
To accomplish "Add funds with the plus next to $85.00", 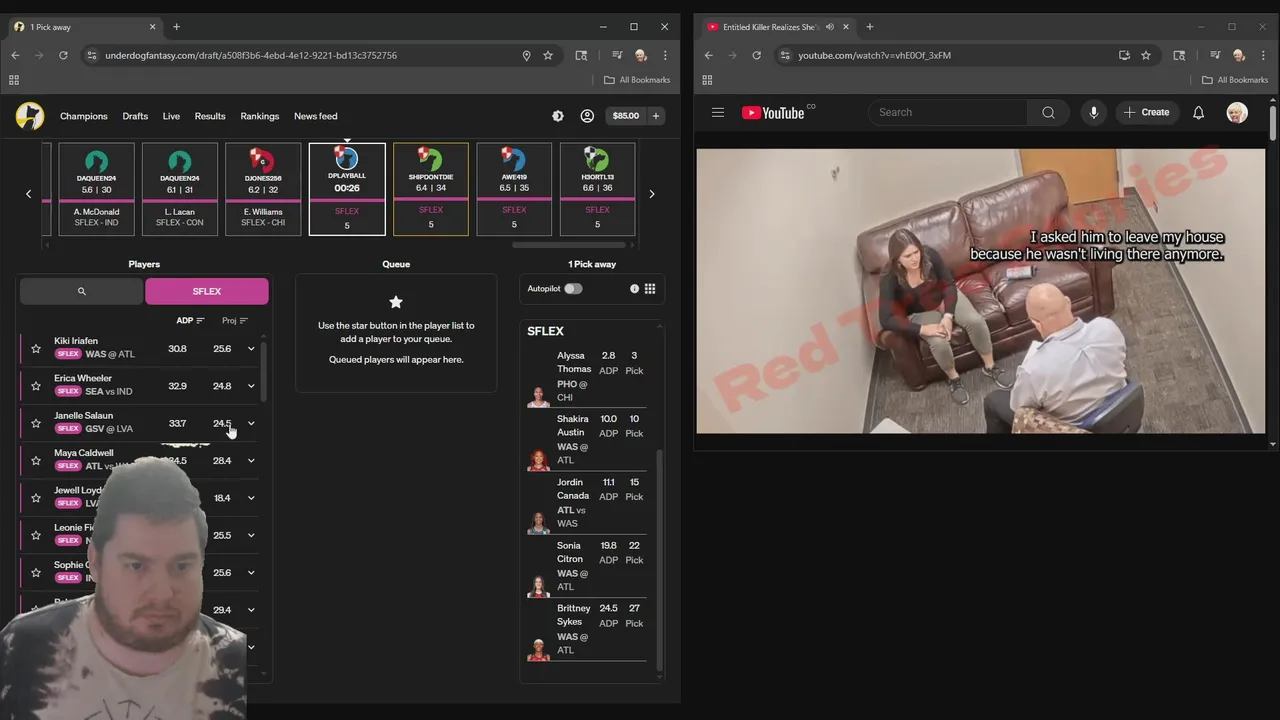I will [656, 116].
